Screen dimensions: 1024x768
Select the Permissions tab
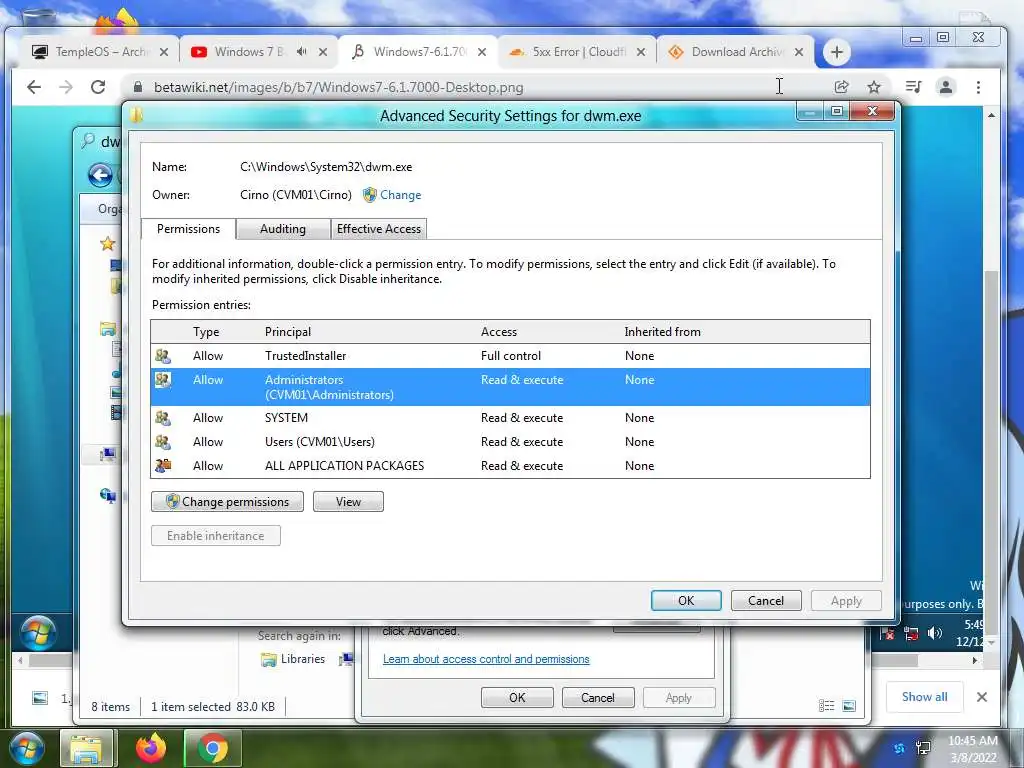[188, 229]
